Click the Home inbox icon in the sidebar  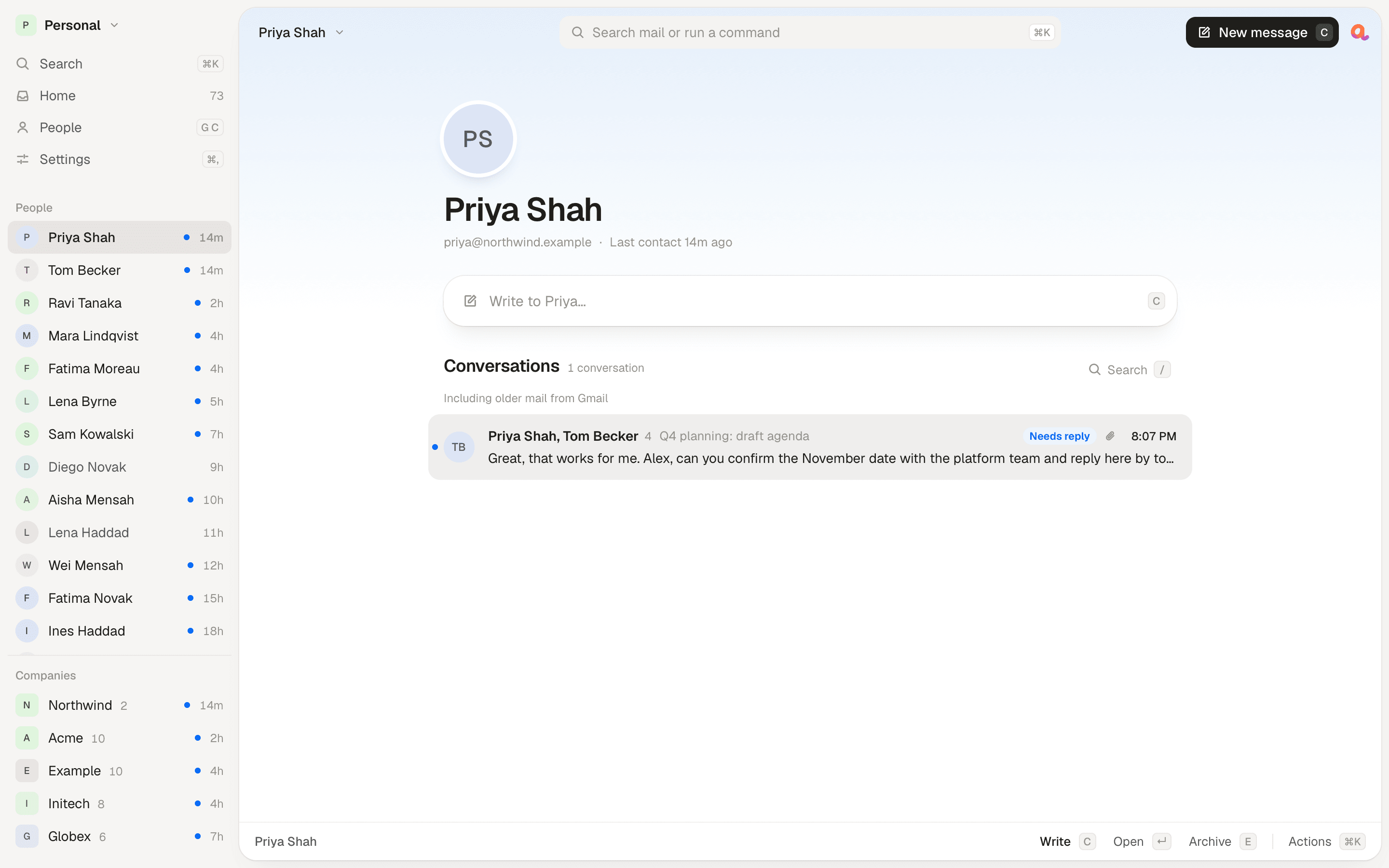tap(23, 96)
